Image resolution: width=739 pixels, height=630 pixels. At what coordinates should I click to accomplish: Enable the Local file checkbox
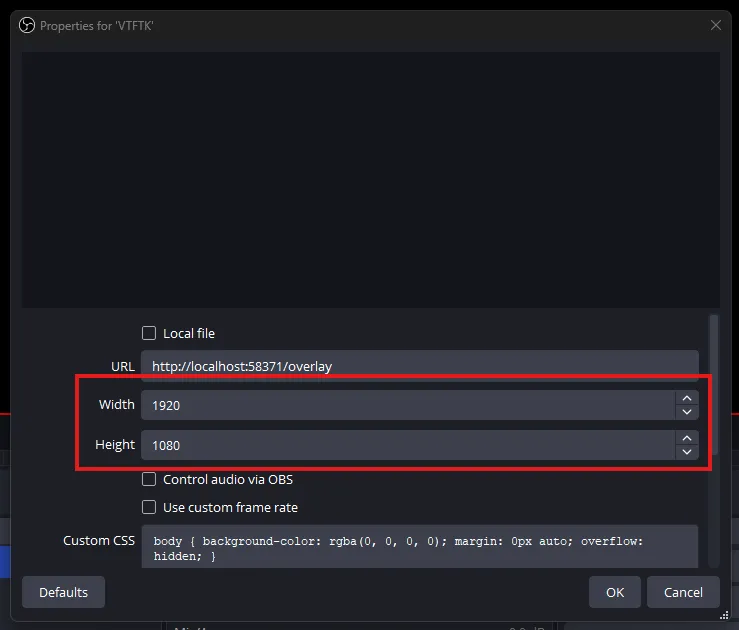point(149,333)
